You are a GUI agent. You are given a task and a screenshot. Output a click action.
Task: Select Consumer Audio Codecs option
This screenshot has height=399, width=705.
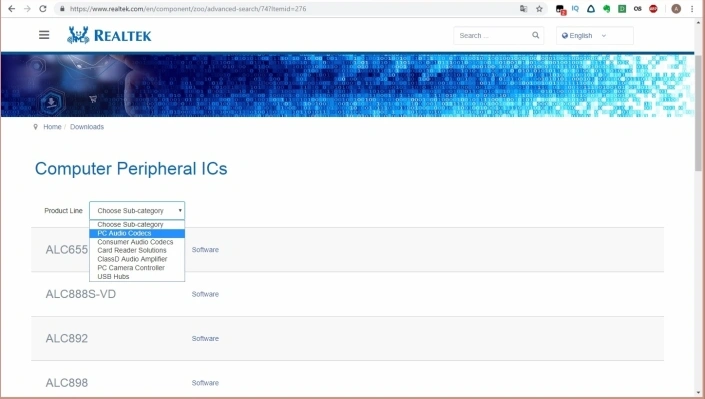tap(137, 242)
